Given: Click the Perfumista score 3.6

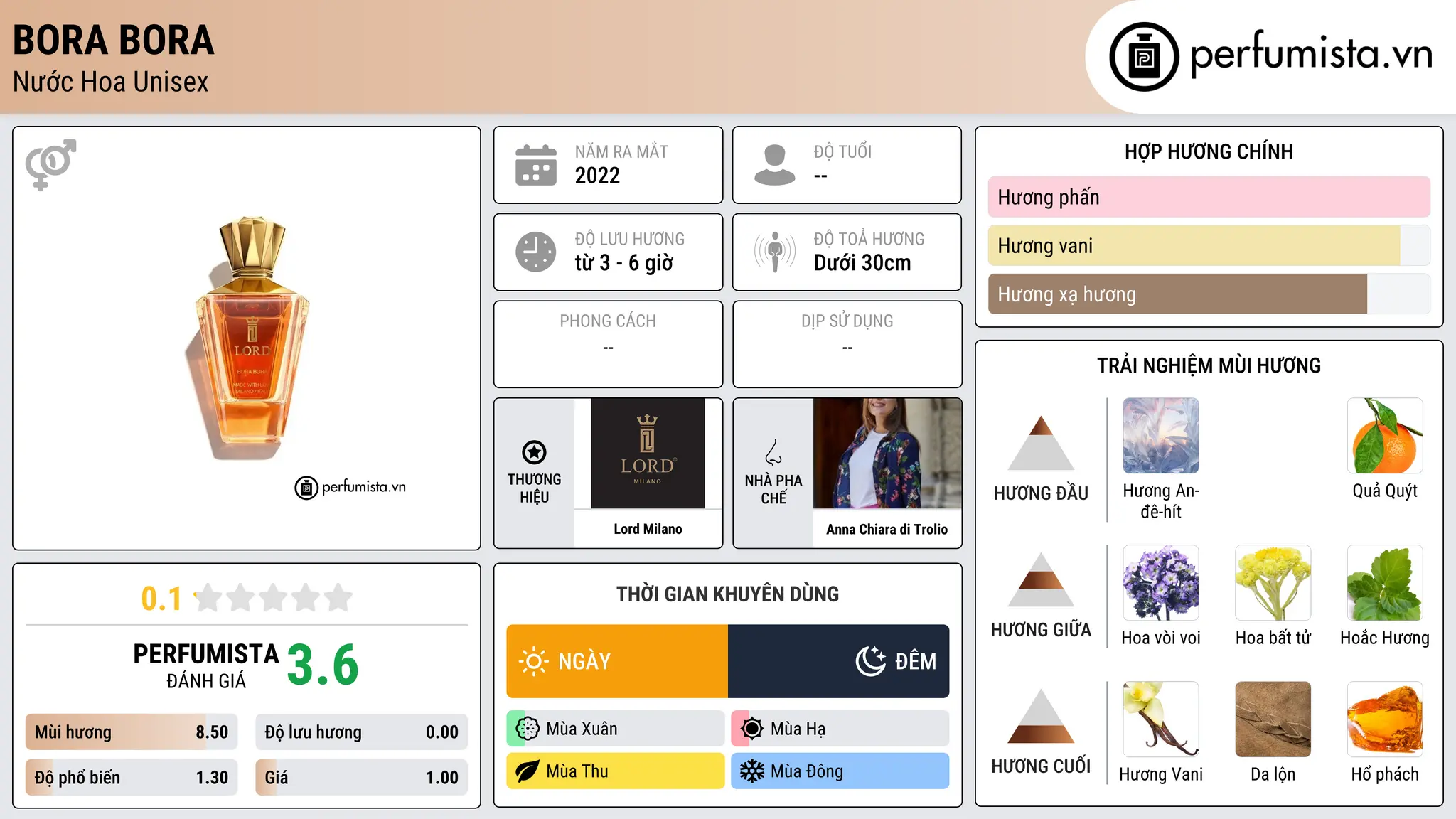Looking at the screenshot, I should [x=323, y=665].
